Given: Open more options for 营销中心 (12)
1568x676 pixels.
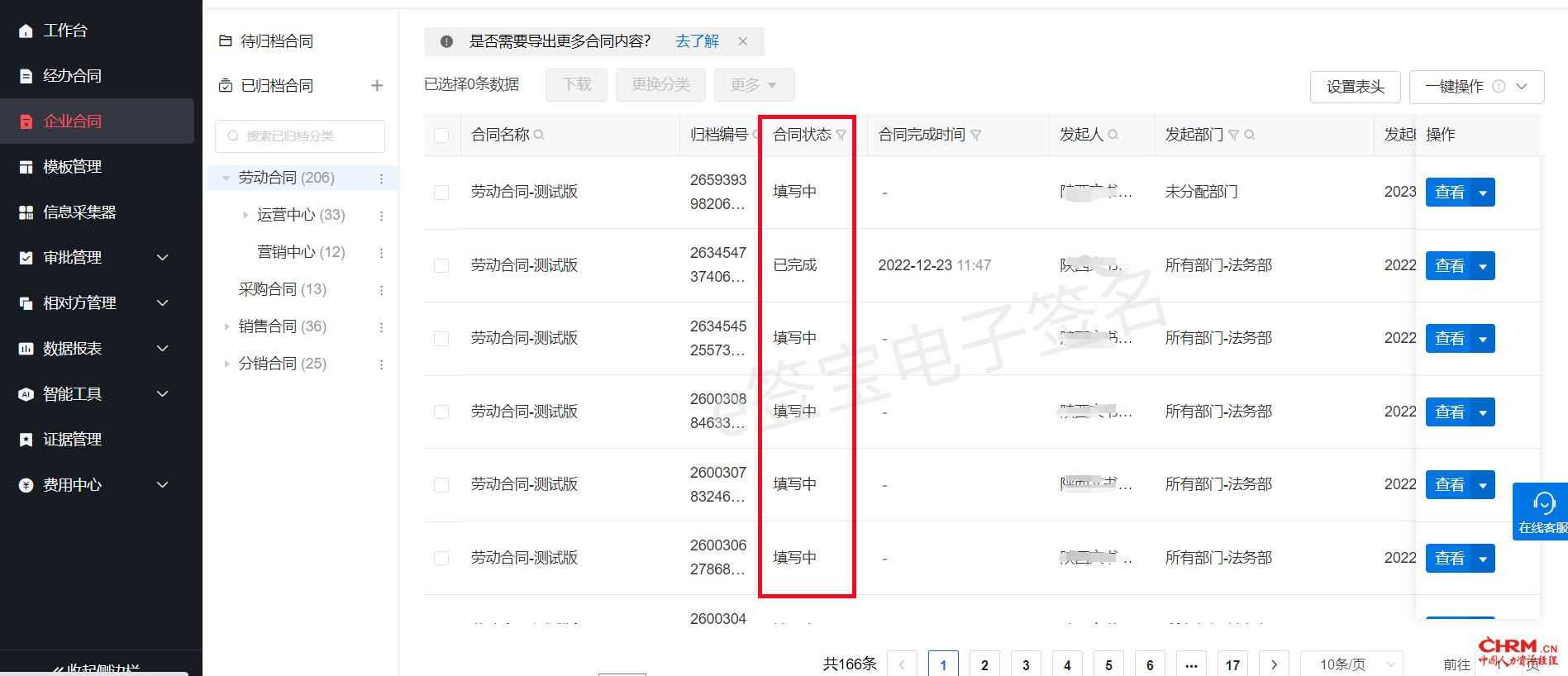Looking at the screenshot, I should click(381, 253).
